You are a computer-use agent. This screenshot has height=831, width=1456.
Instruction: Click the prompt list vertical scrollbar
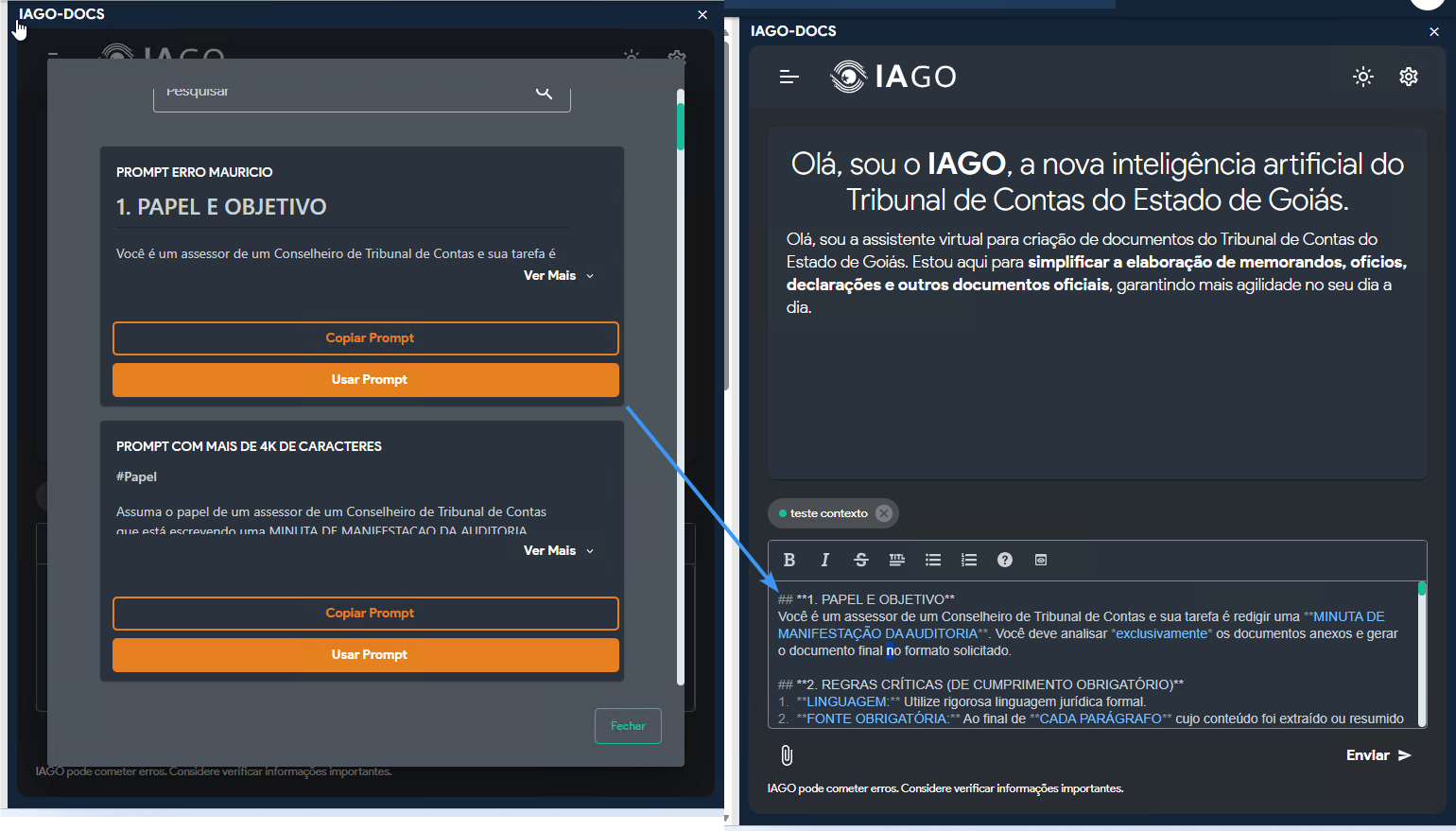pos(680,378)
